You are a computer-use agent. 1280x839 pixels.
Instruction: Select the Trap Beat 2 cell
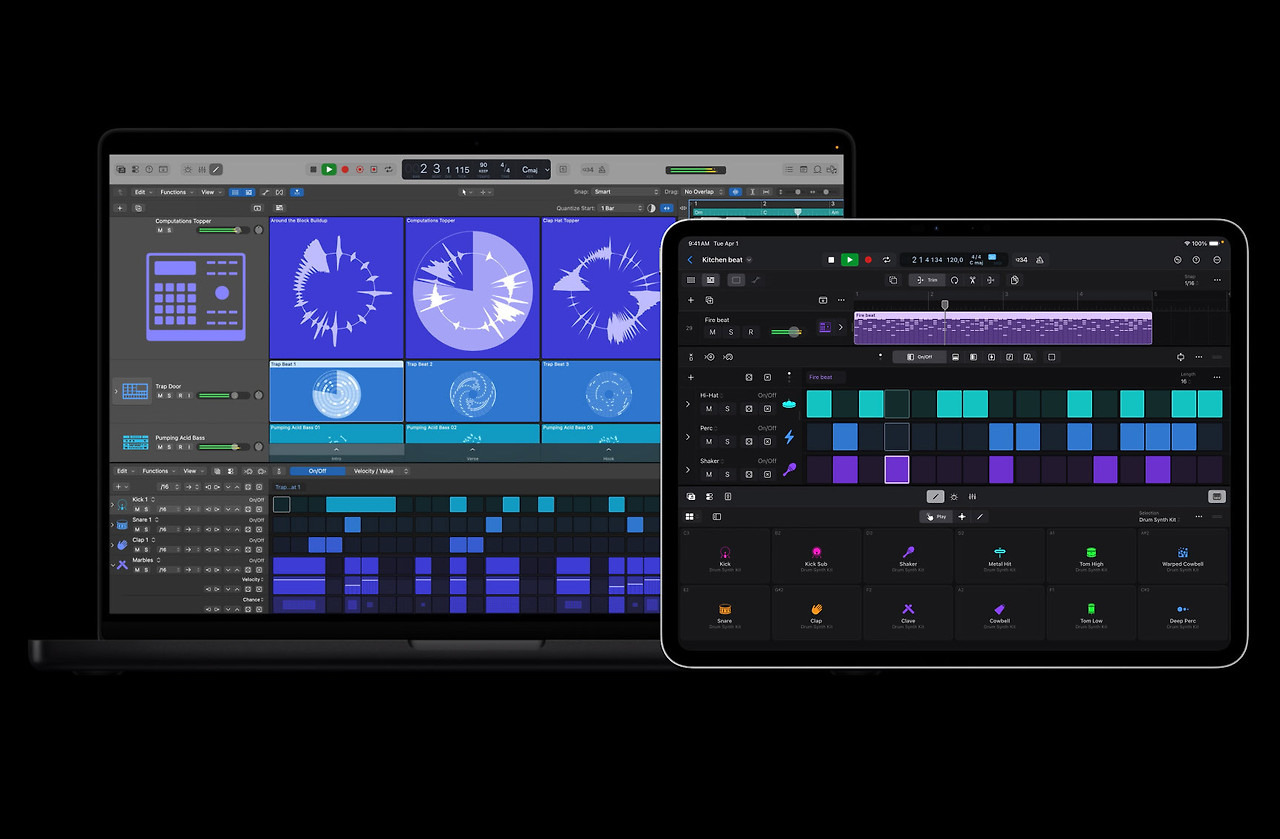click(x=472, y=391)
